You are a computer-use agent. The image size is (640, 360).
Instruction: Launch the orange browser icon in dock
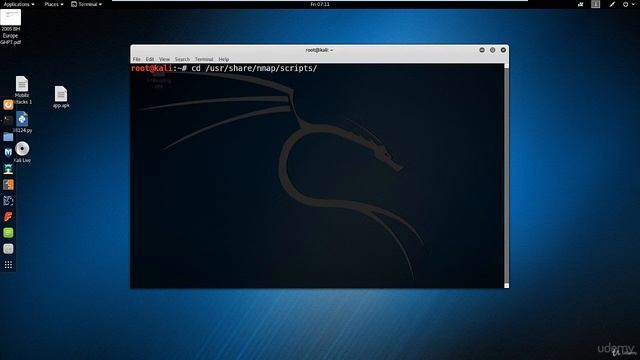point(8,105)
